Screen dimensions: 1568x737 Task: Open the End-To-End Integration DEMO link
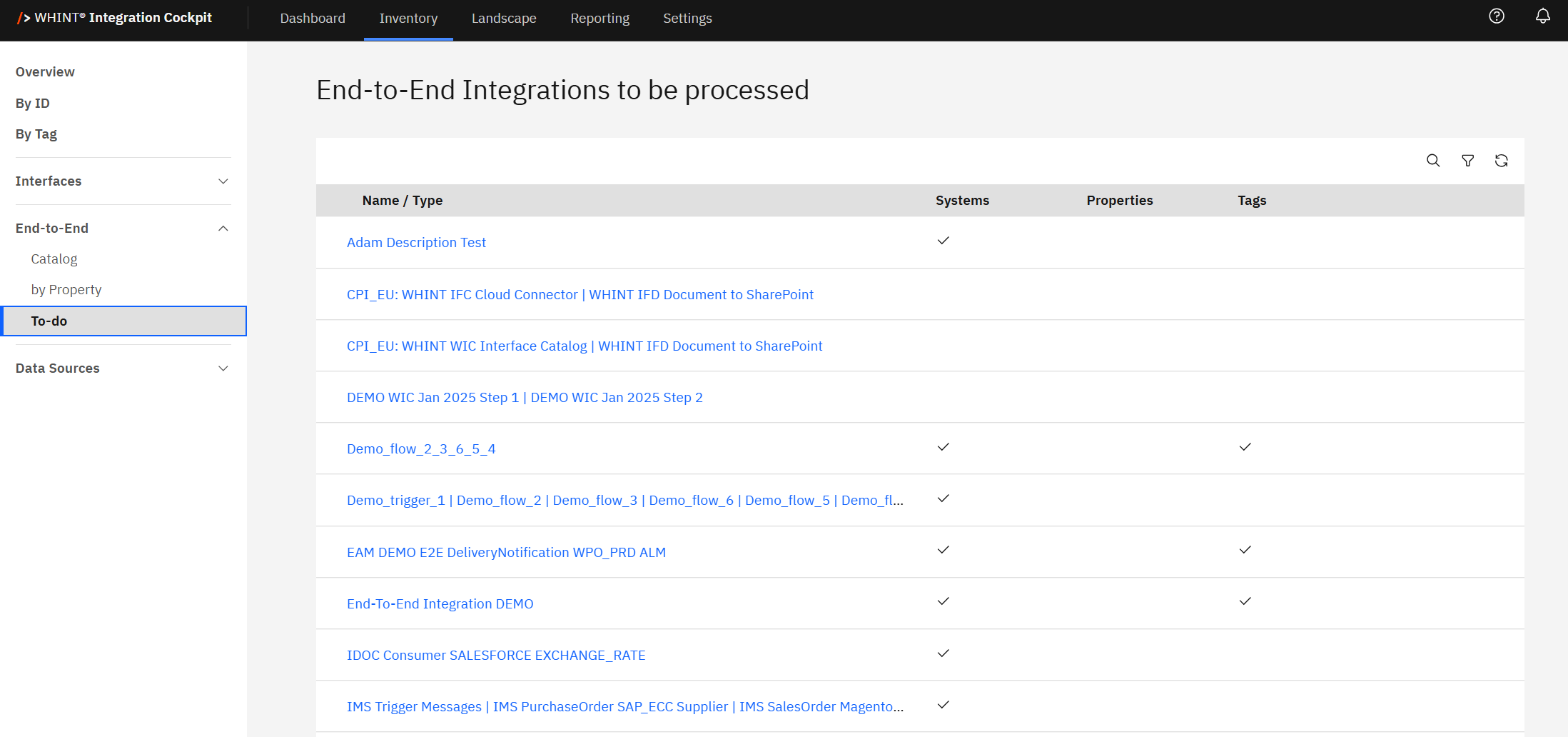click(440, 604)
